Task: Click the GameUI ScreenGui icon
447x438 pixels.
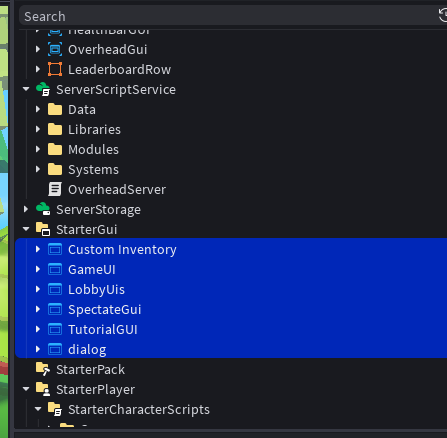Action: point(55,269)
